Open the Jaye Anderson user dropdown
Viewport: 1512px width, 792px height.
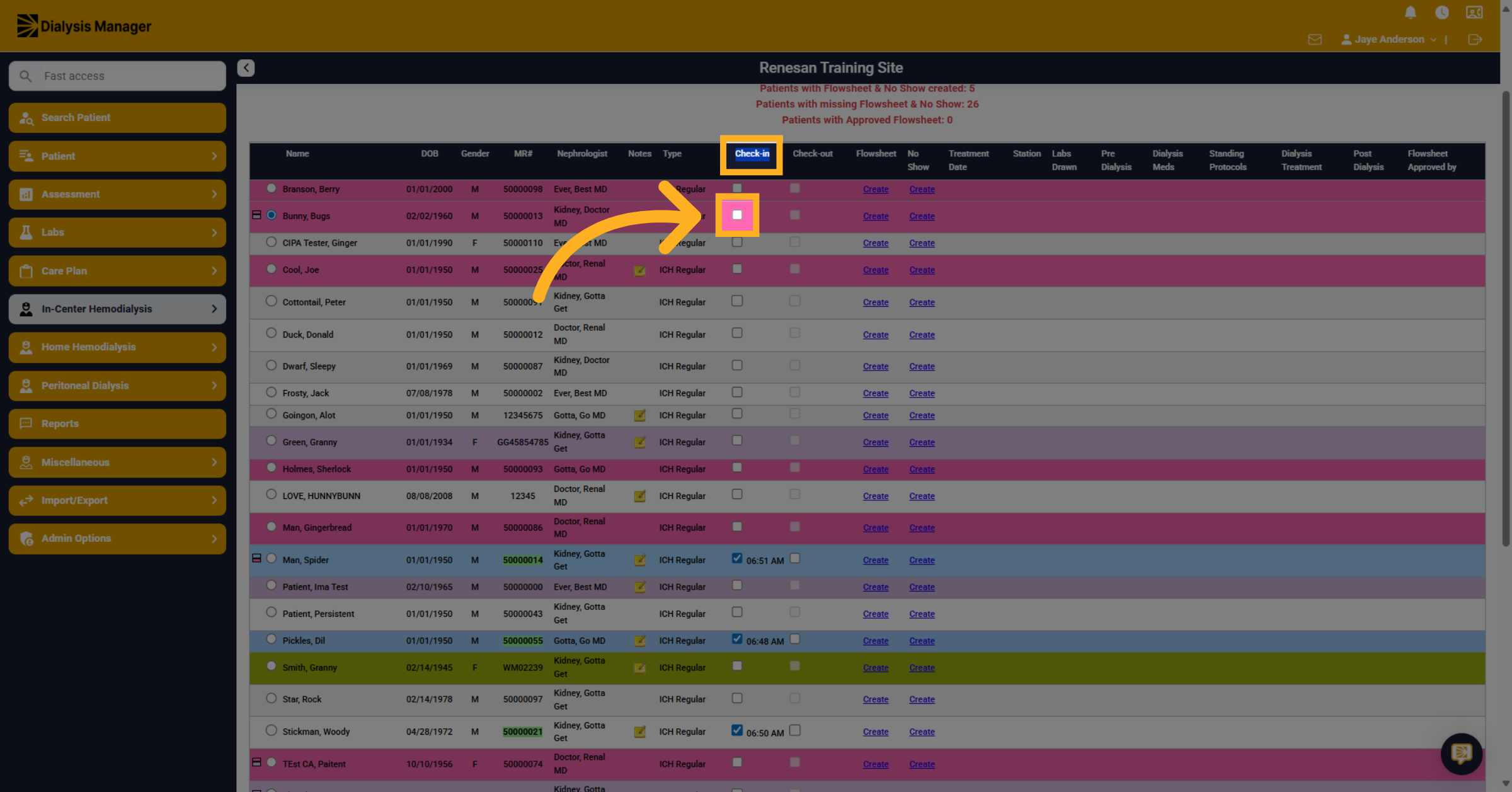[1389, 40]
